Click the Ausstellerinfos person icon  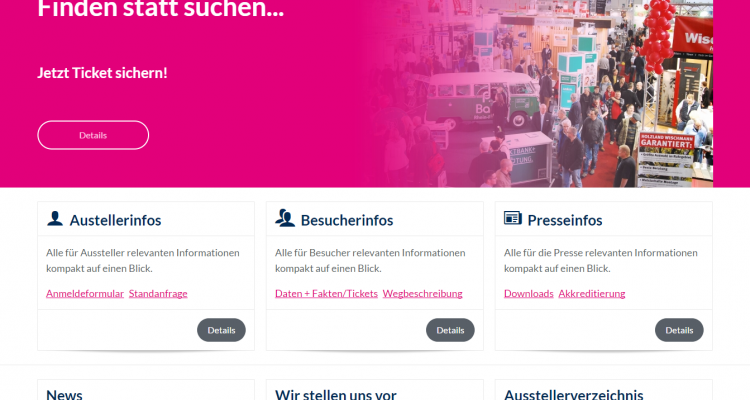coord(55,218)
